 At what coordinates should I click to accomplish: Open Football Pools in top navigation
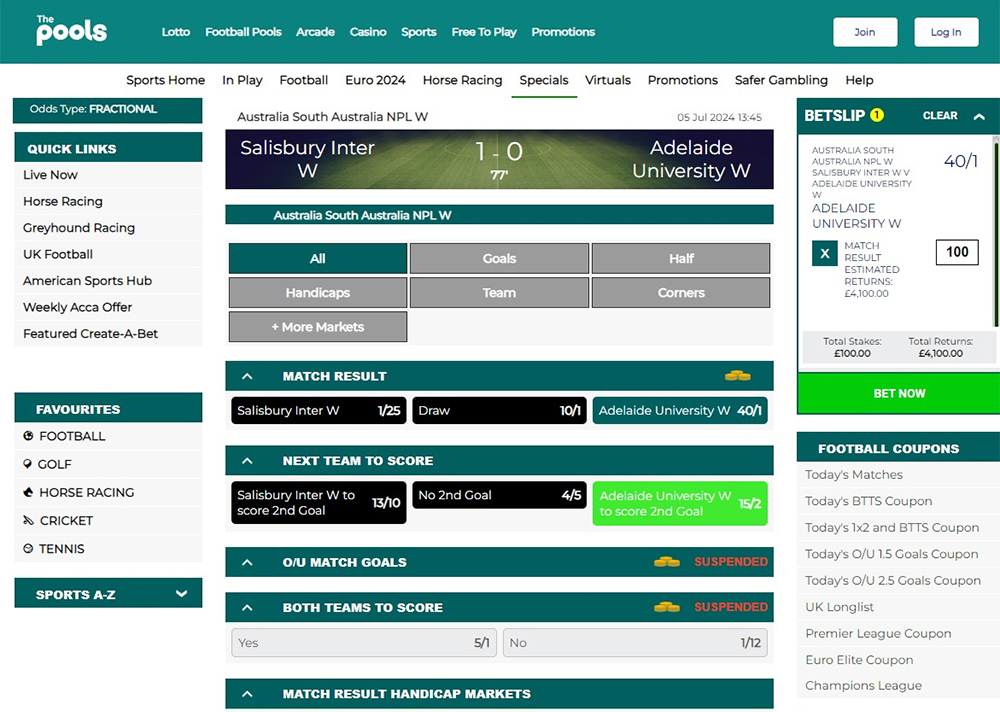[243, 32]
